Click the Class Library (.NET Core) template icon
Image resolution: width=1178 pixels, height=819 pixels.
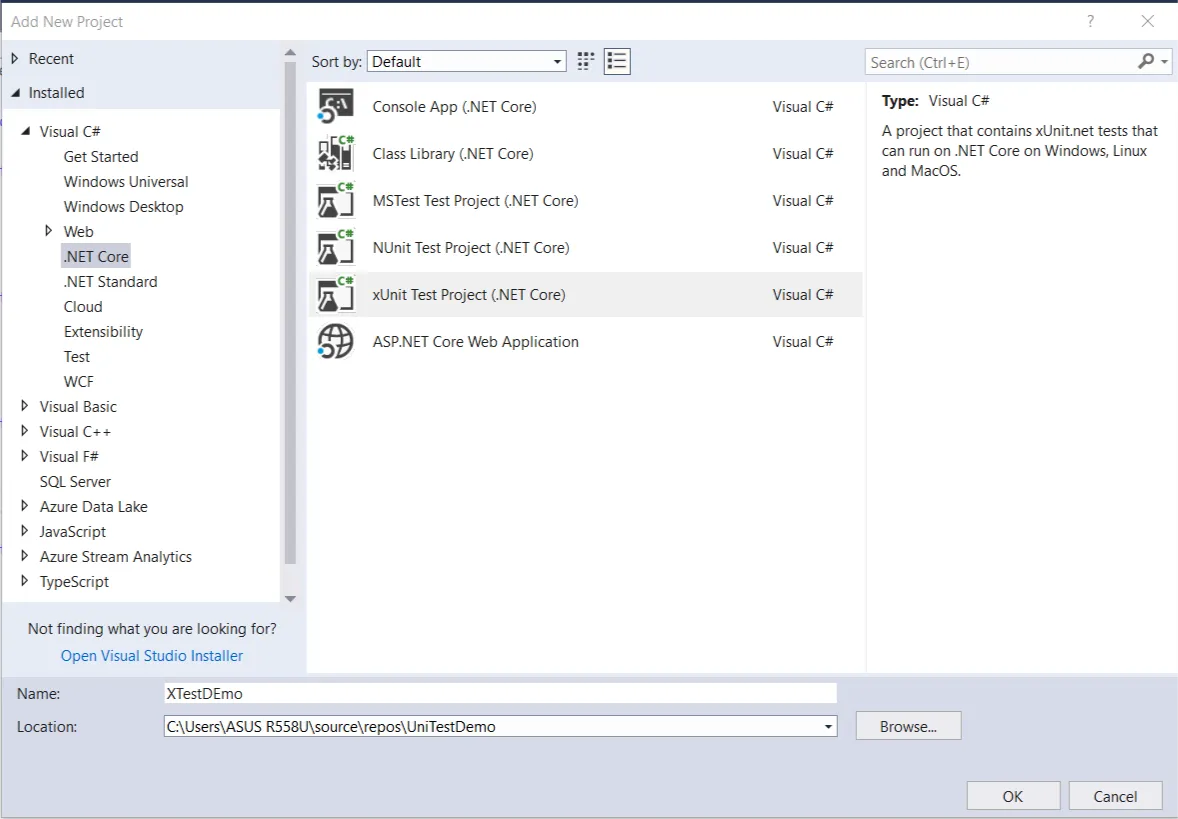coord(335,153)
